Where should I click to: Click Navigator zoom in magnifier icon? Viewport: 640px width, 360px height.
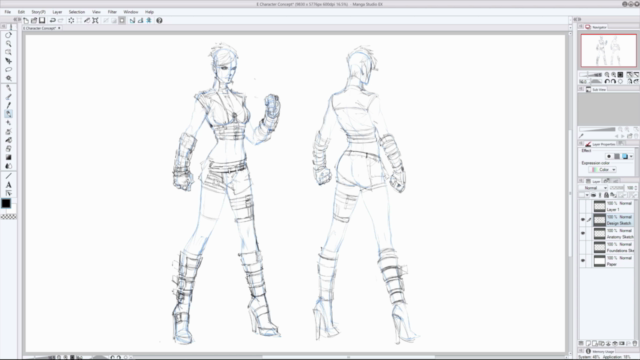[x=613, y=75]
